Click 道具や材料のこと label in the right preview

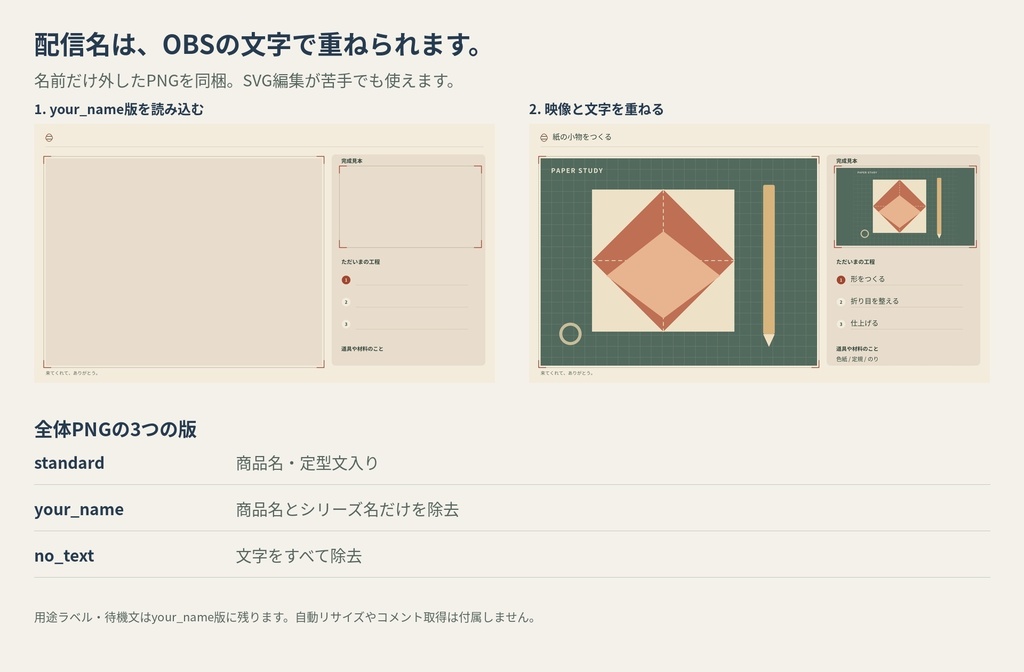pyautogui.click(x=857, y=349)
